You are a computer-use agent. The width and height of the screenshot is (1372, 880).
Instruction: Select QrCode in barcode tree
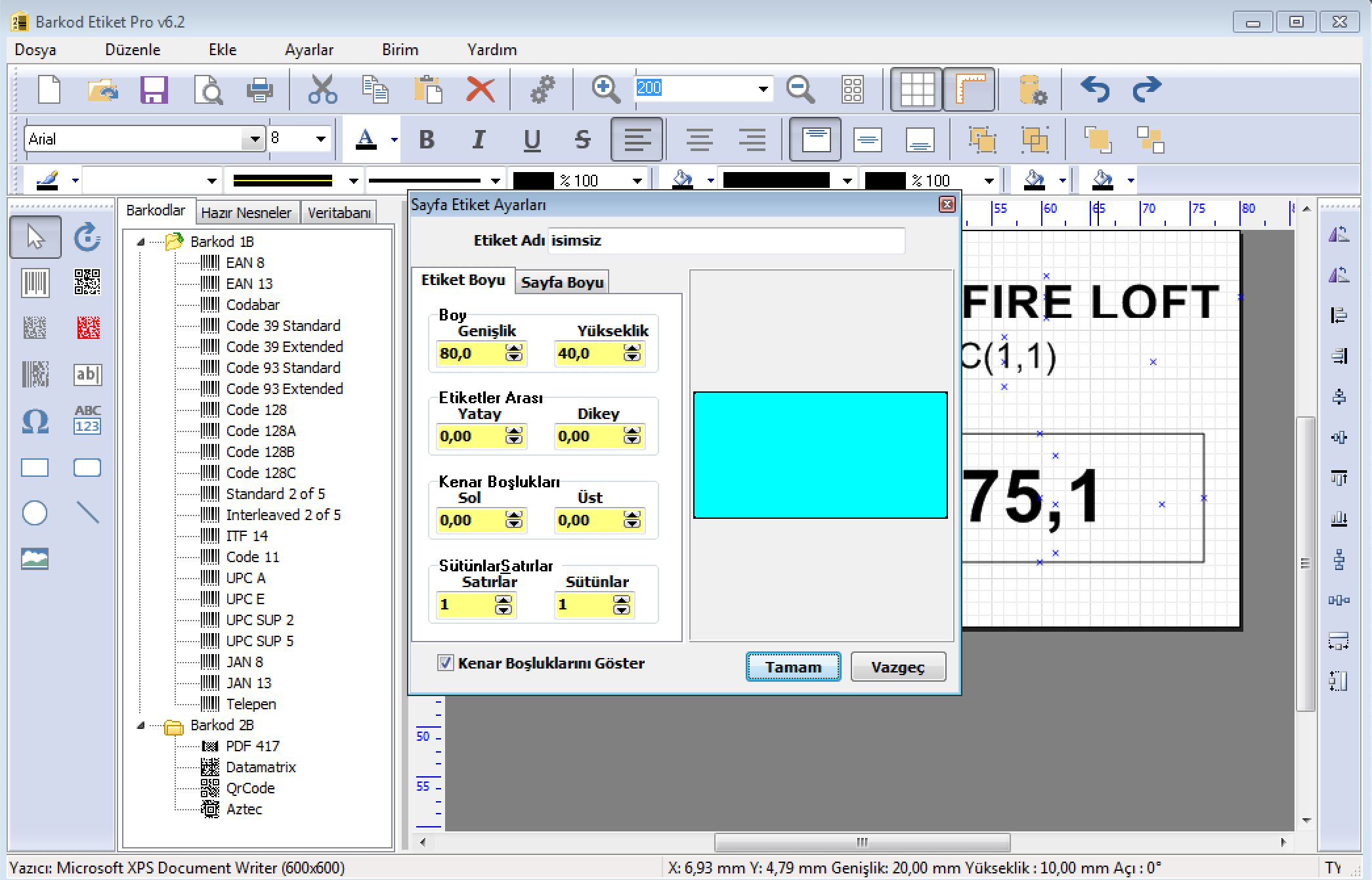point(250,788)
